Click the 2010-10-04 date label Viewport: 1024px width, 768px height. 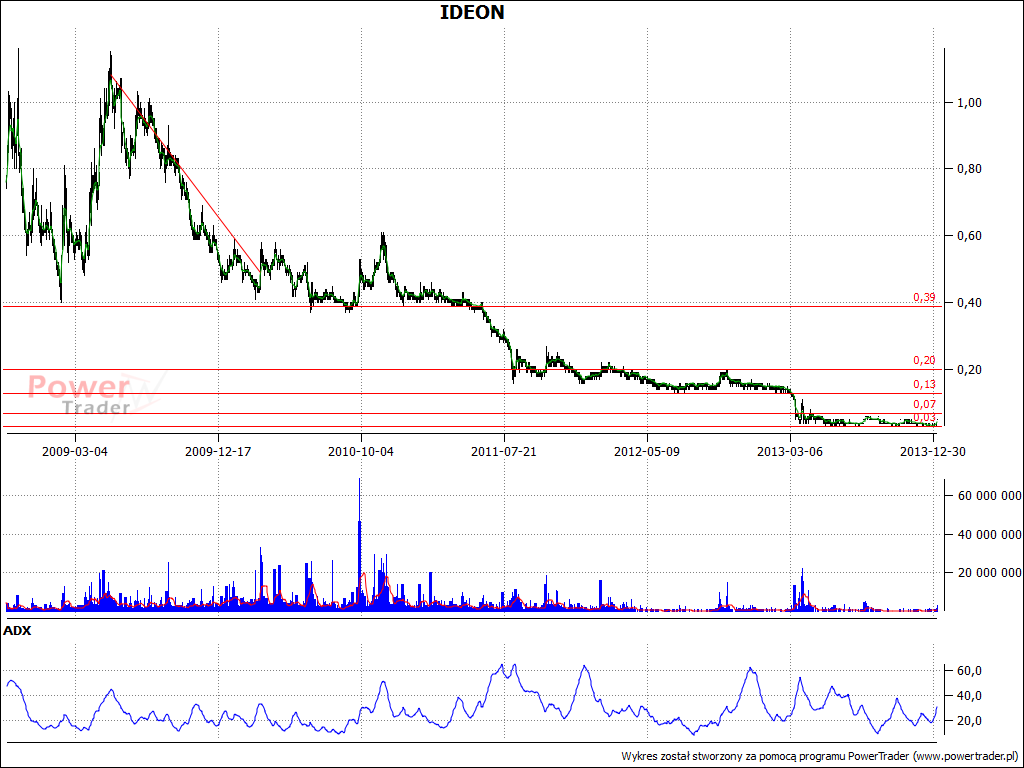[361, 451]
